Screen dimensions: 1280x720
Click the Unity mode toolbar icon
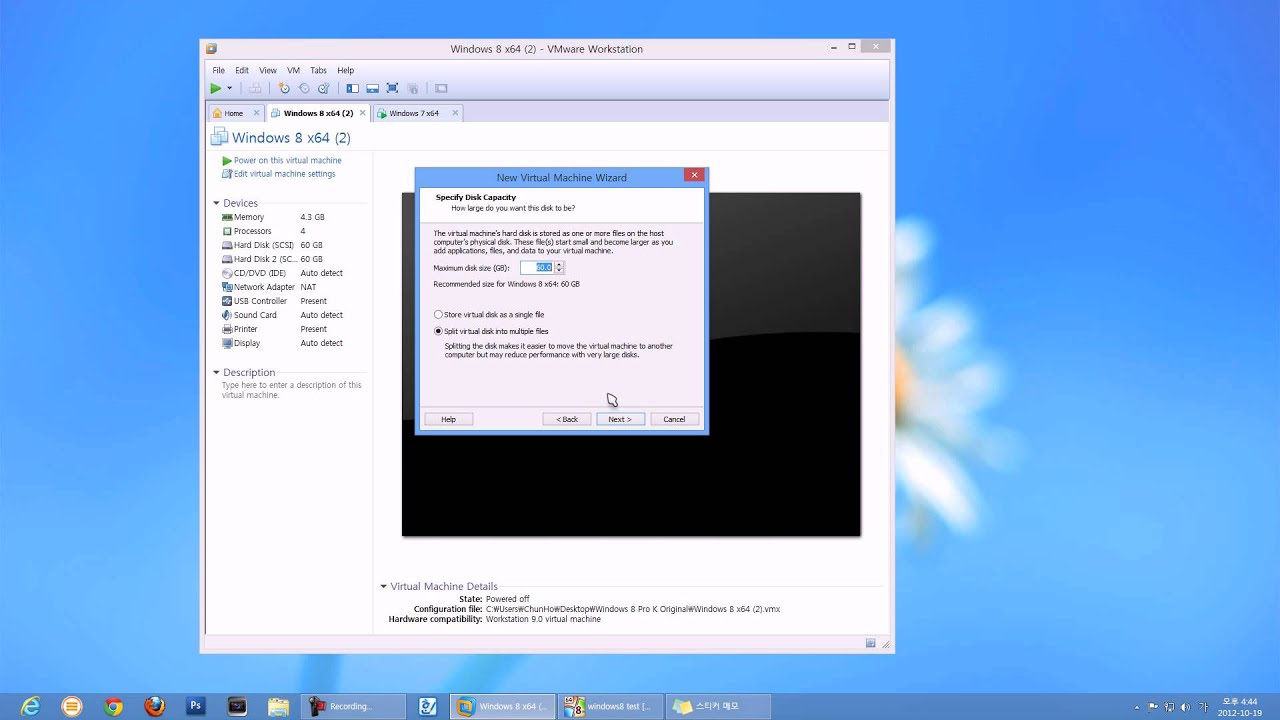pyautogui.click(x=412, y=89)
